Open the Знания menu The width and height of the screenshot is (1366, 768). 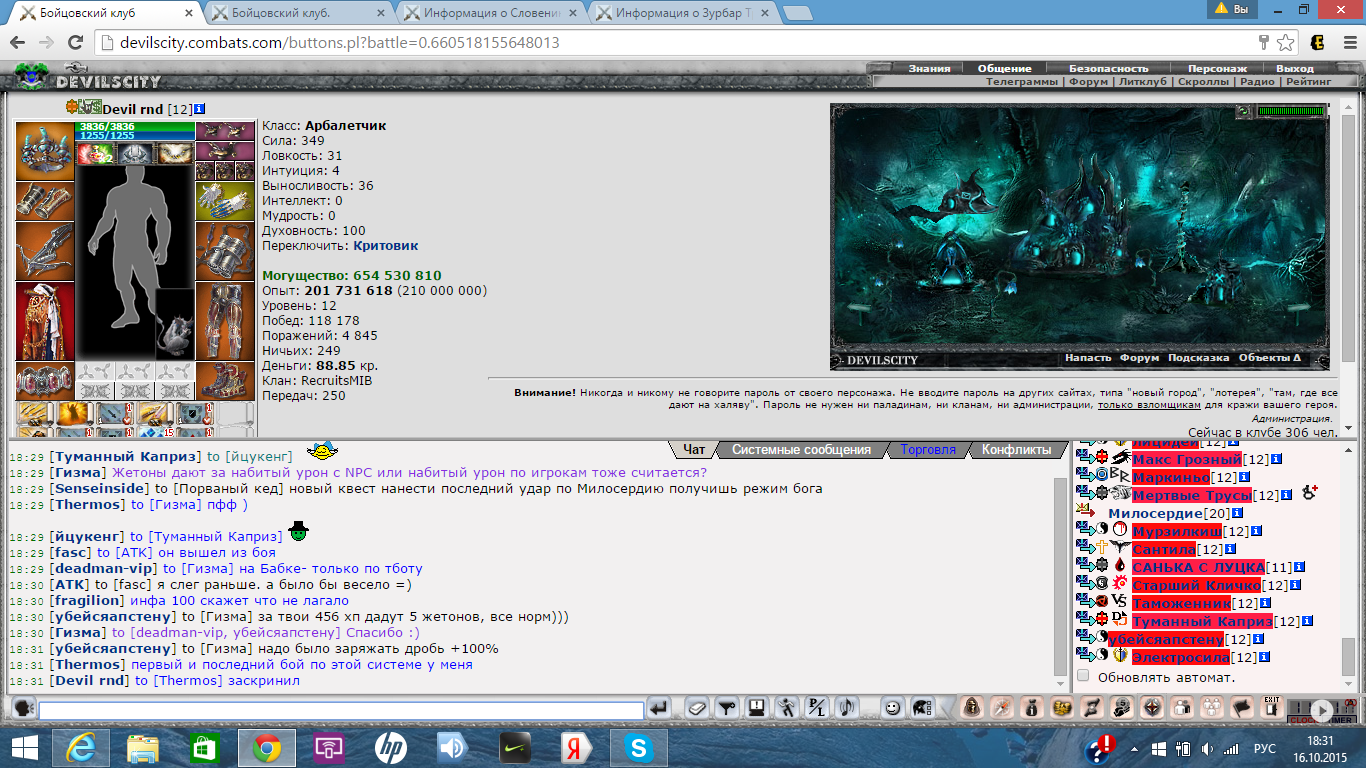pos(929,68)
